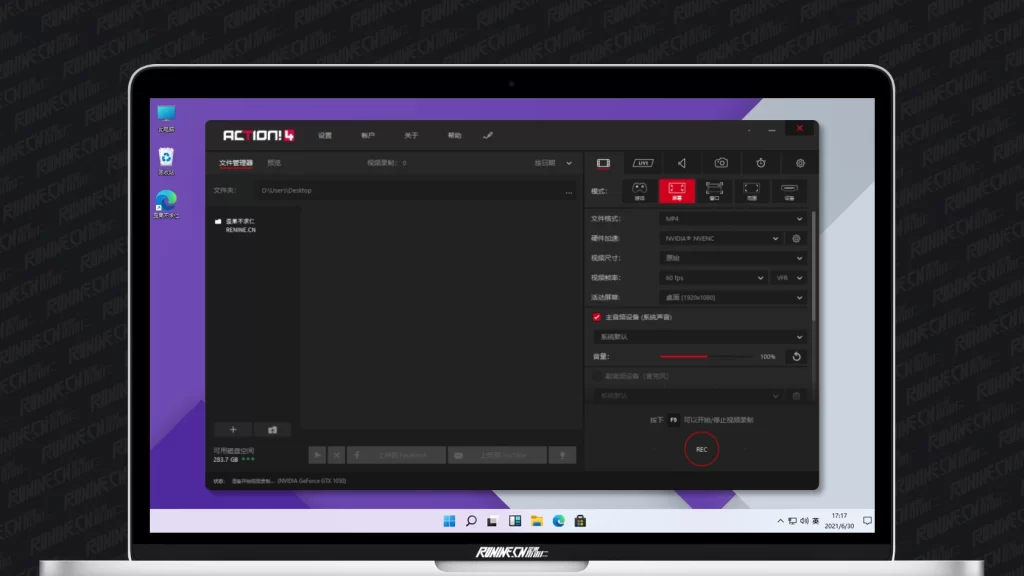The image size is (1024, 576).
Task: Select the device recording mode icon
Action: point(789,190)
